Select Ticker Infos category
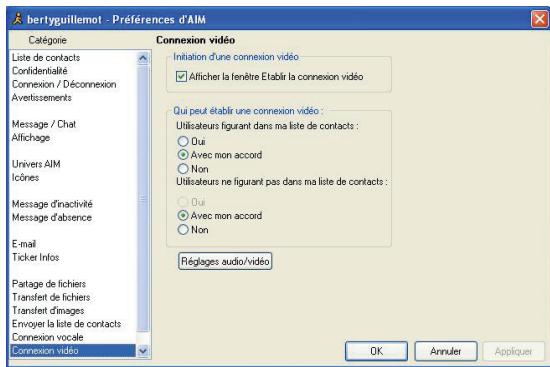550x367 pixels. tap(35, 257)
